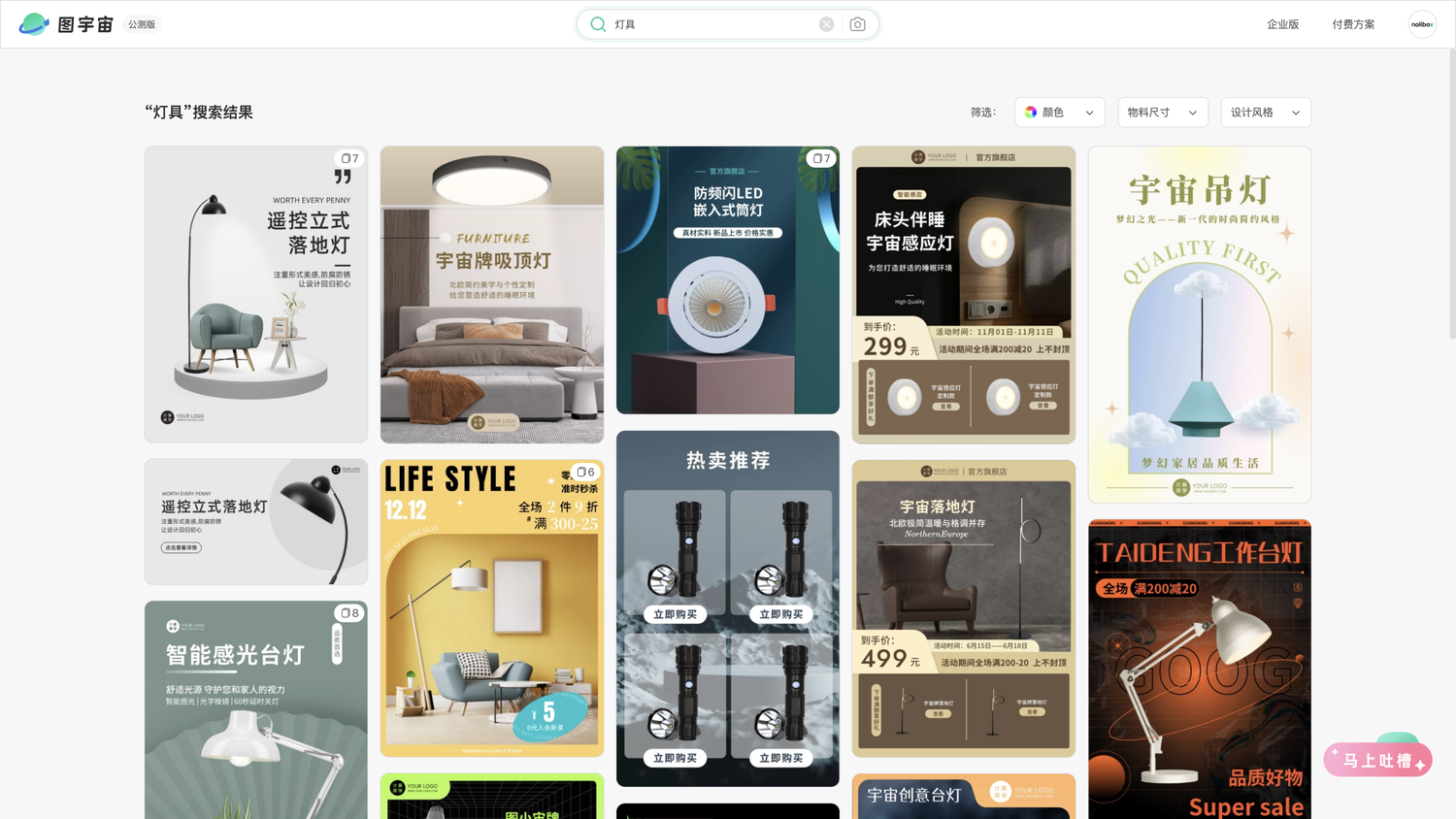This screenshot has height=819, width=1456.
Task: Open image search via camera icon
Action: 857,24
